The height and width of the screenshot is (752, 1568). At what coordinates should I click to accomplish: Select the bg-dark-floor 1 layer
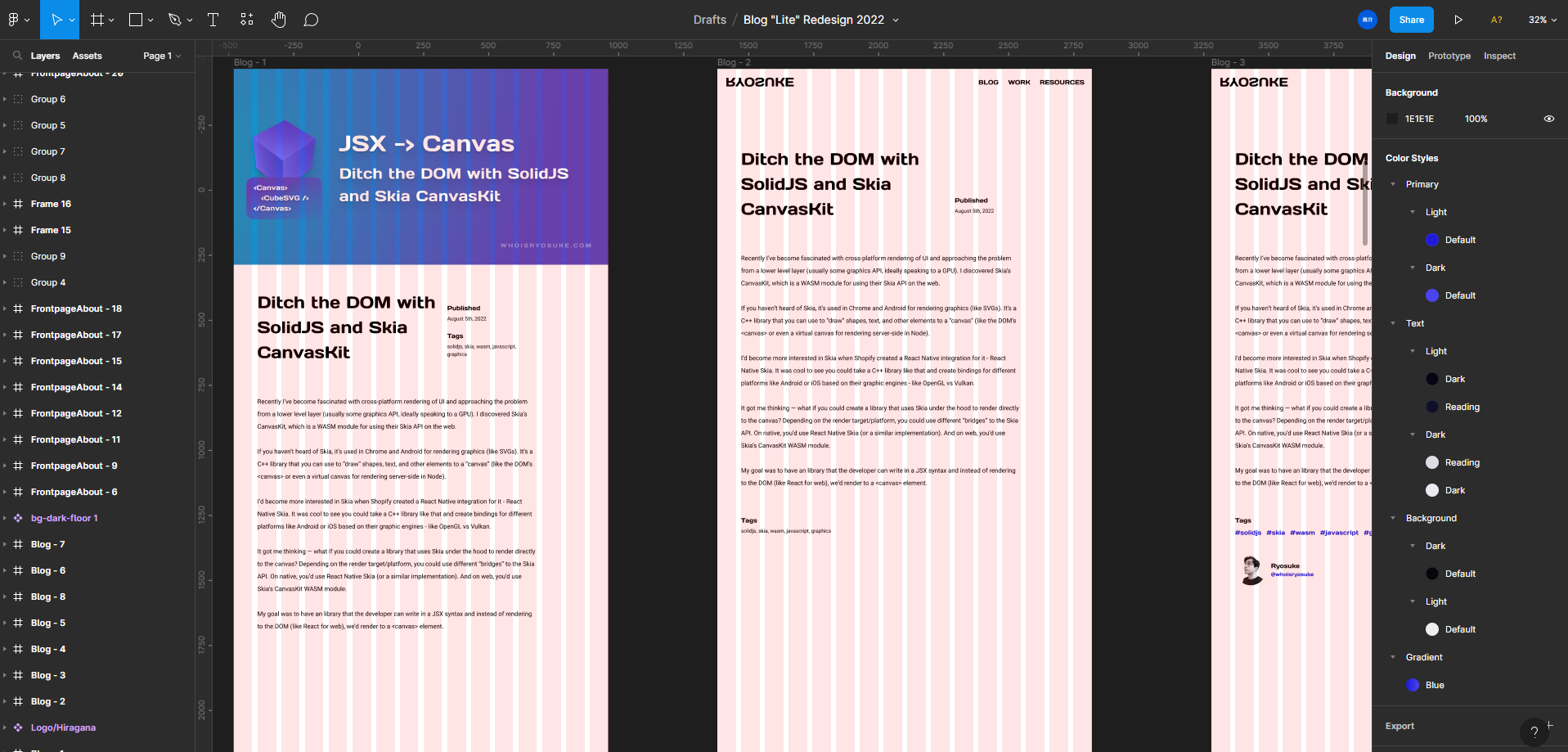click(x=64, y=518)
